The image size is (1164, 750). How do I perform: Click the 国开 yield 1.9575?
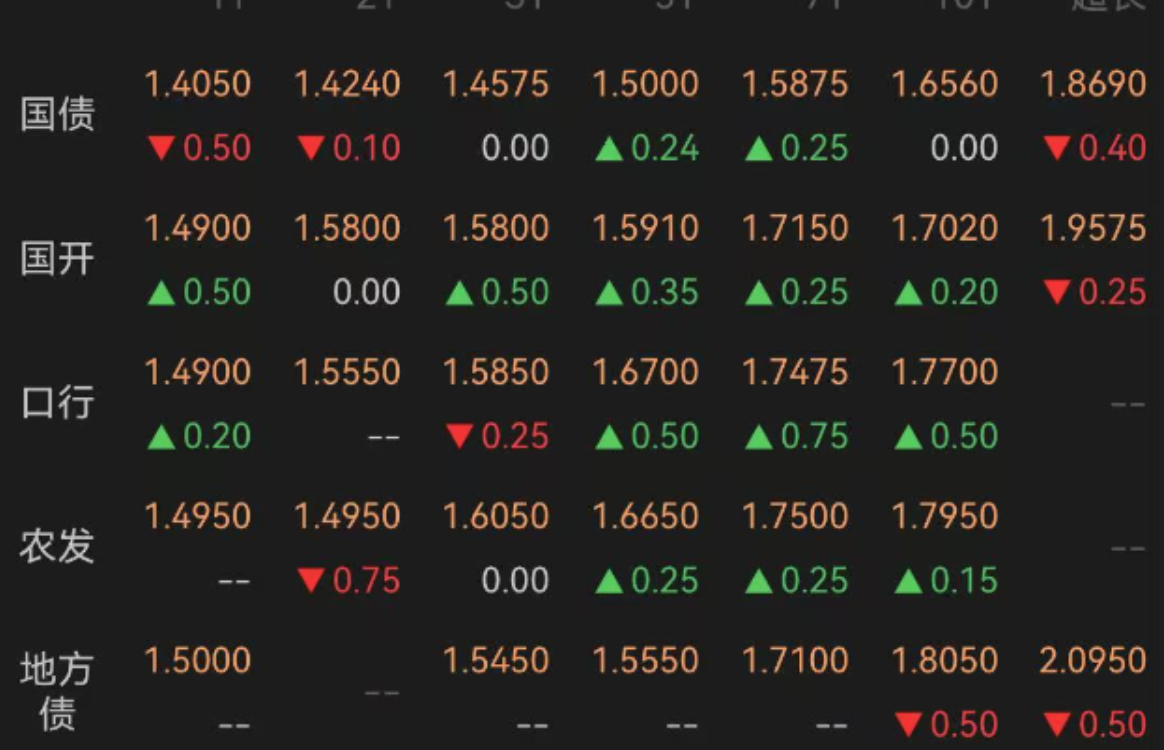point(1093,228)
